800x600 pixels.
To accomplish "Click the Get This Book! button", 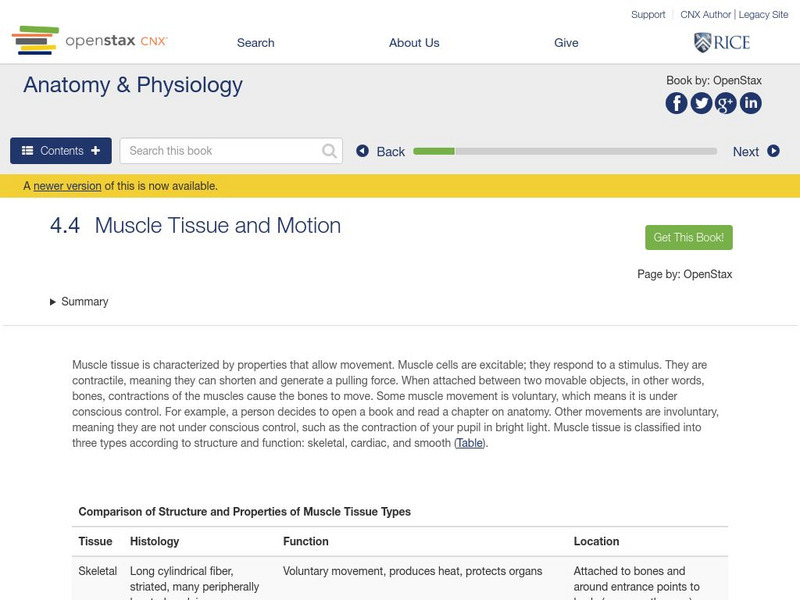I will 688,237.
